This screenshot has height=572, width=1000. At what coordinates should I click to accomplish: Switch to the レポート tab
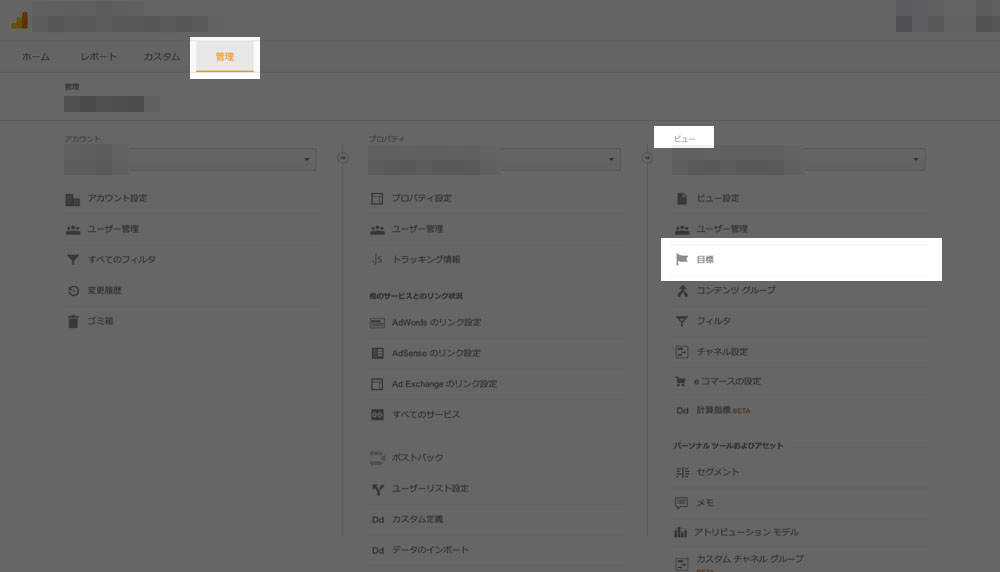[x=98, y=57]
